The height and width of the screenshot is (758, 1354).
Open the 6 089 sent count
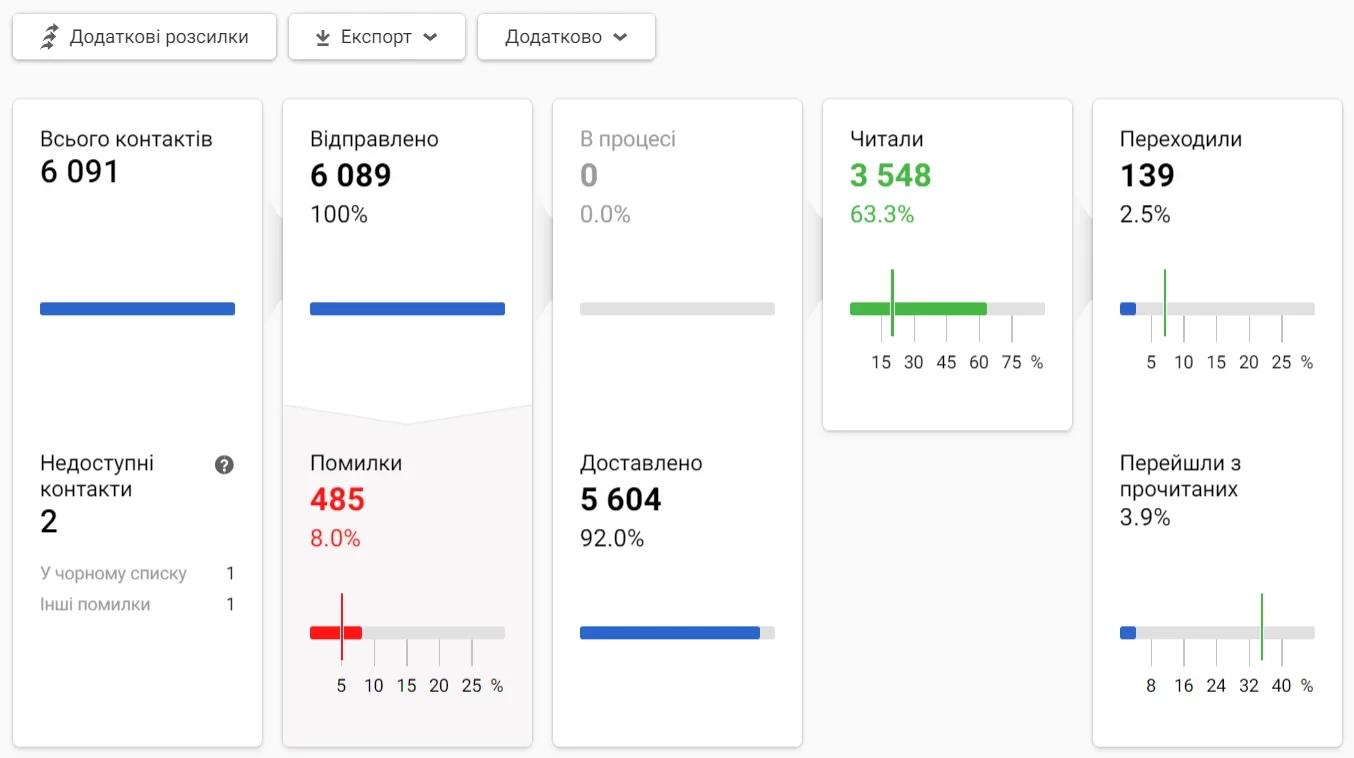[350, 175]
